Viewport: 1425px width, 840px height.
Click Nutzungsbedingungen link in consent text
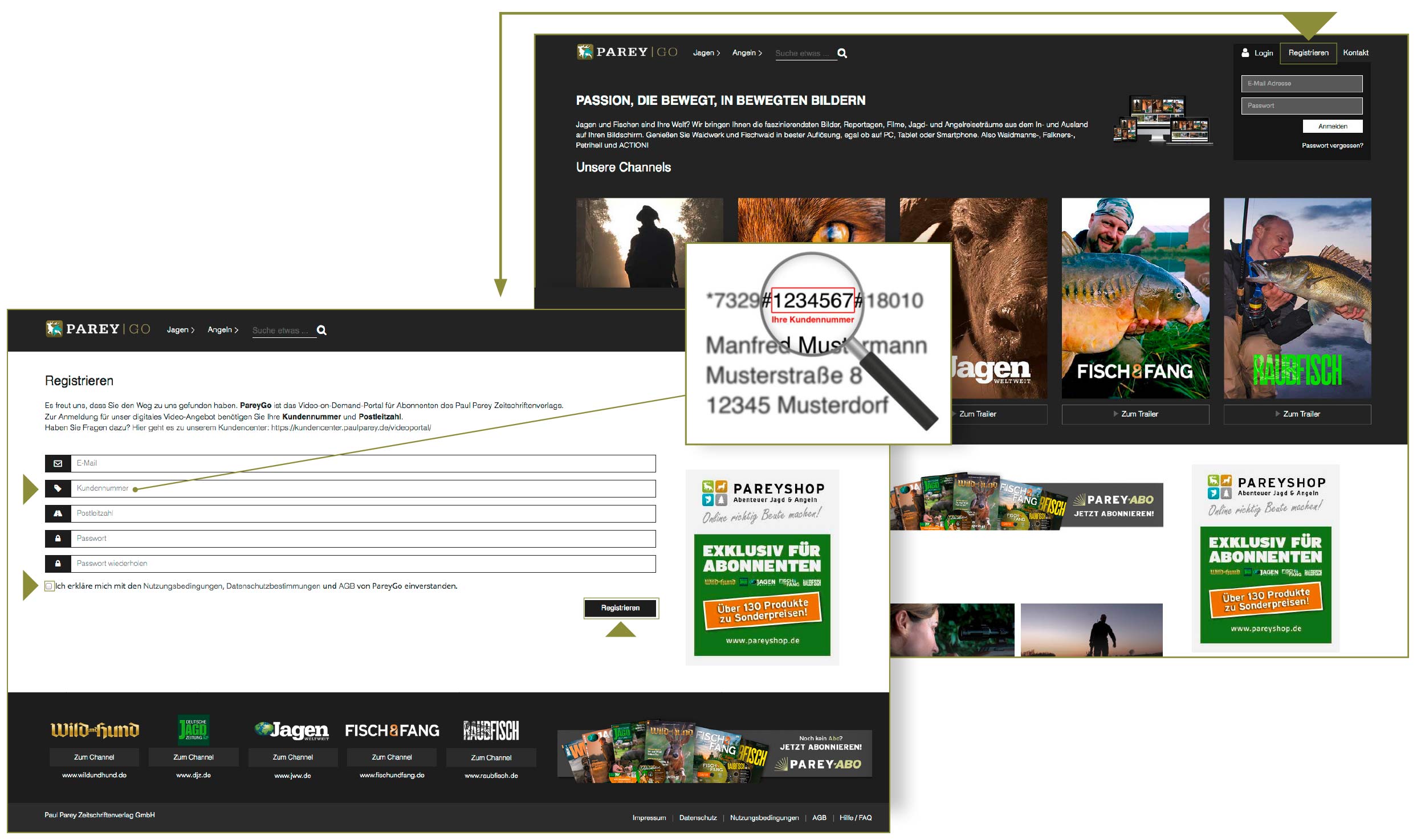[182, 586]
